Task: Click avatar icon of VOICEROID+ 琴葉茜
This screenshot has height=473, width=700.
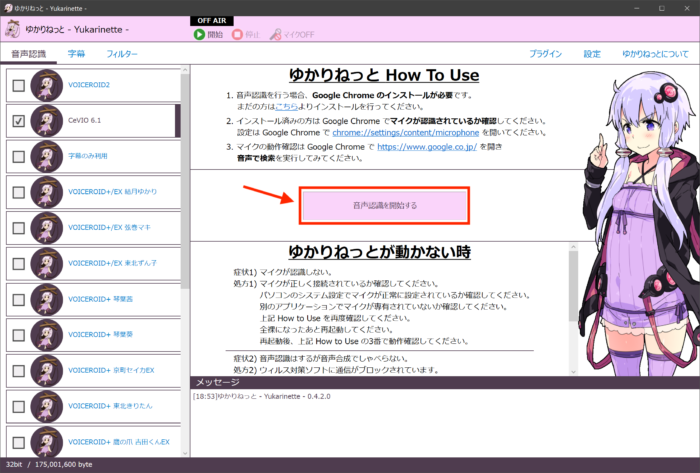Action: pyautogui.click(x=47, y=299)
